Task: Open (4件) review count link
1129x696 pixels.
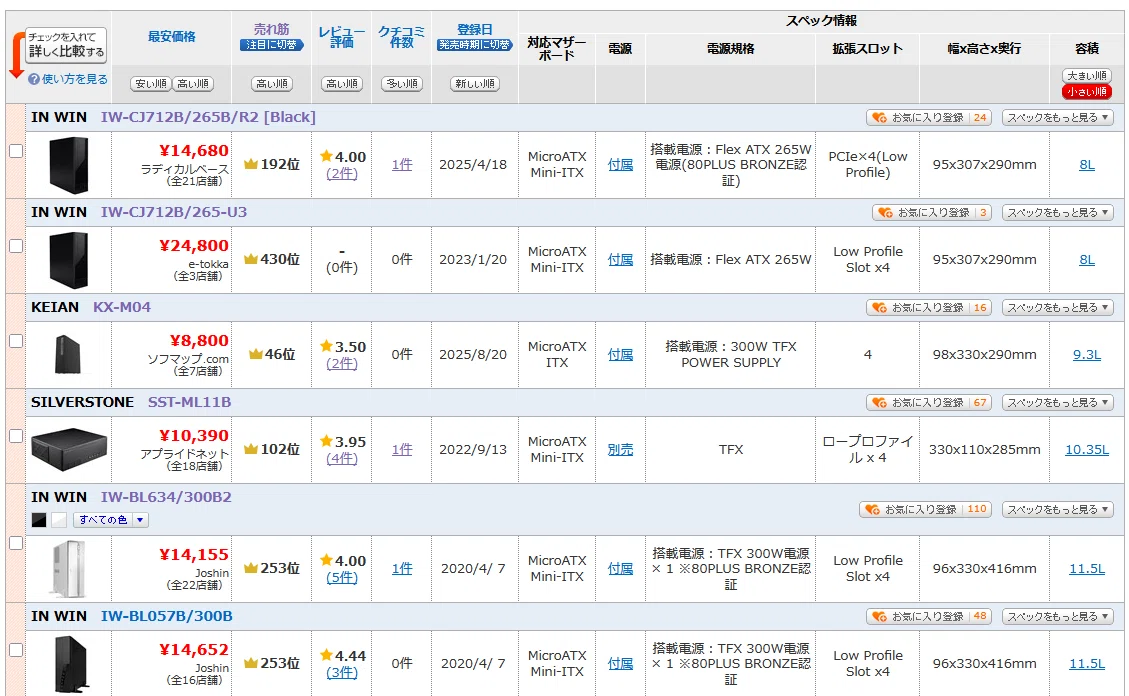Action: click(341, 458)
